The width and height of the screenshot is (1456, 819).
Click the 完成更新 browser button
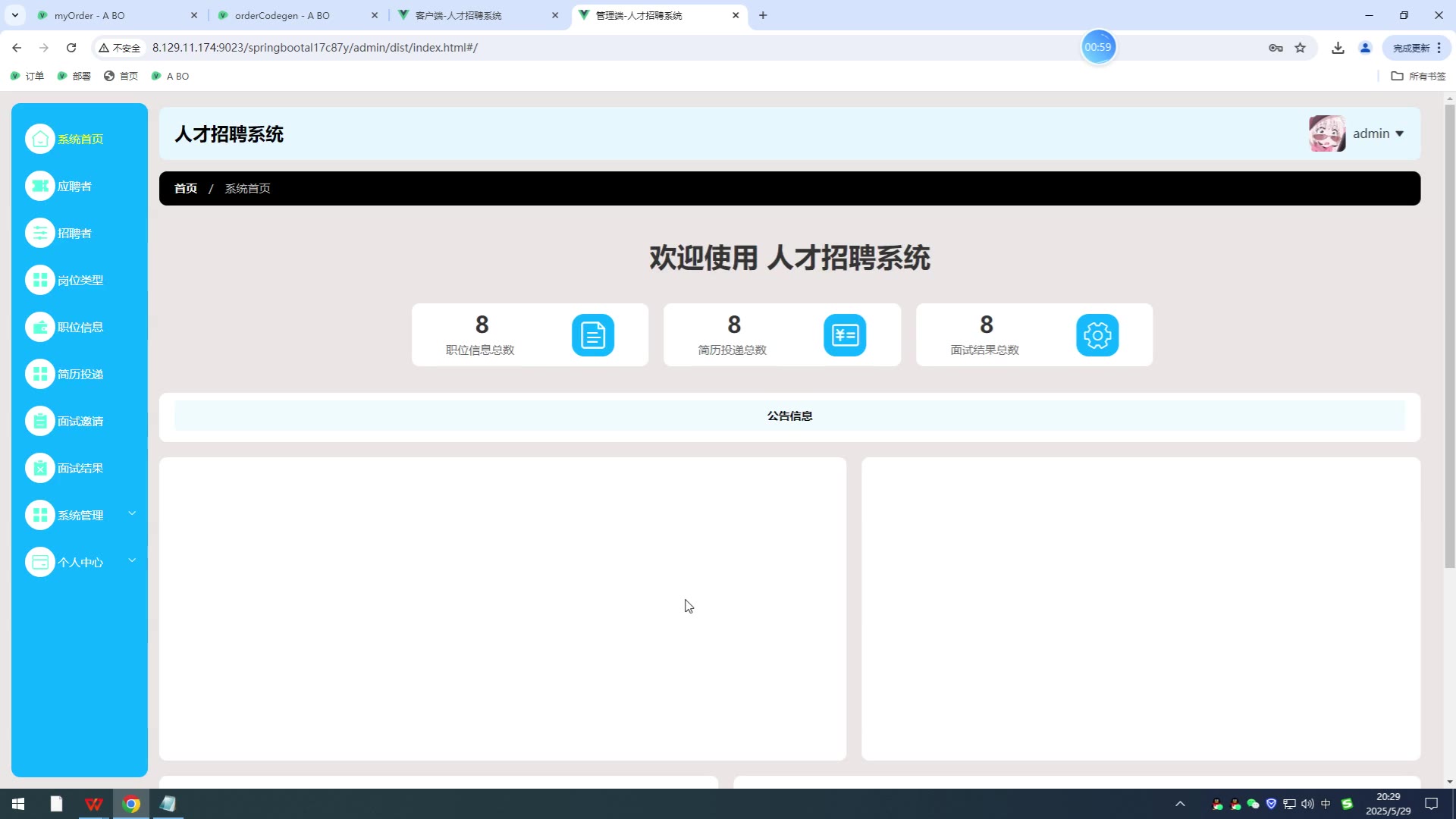(x=1410, y=48)
